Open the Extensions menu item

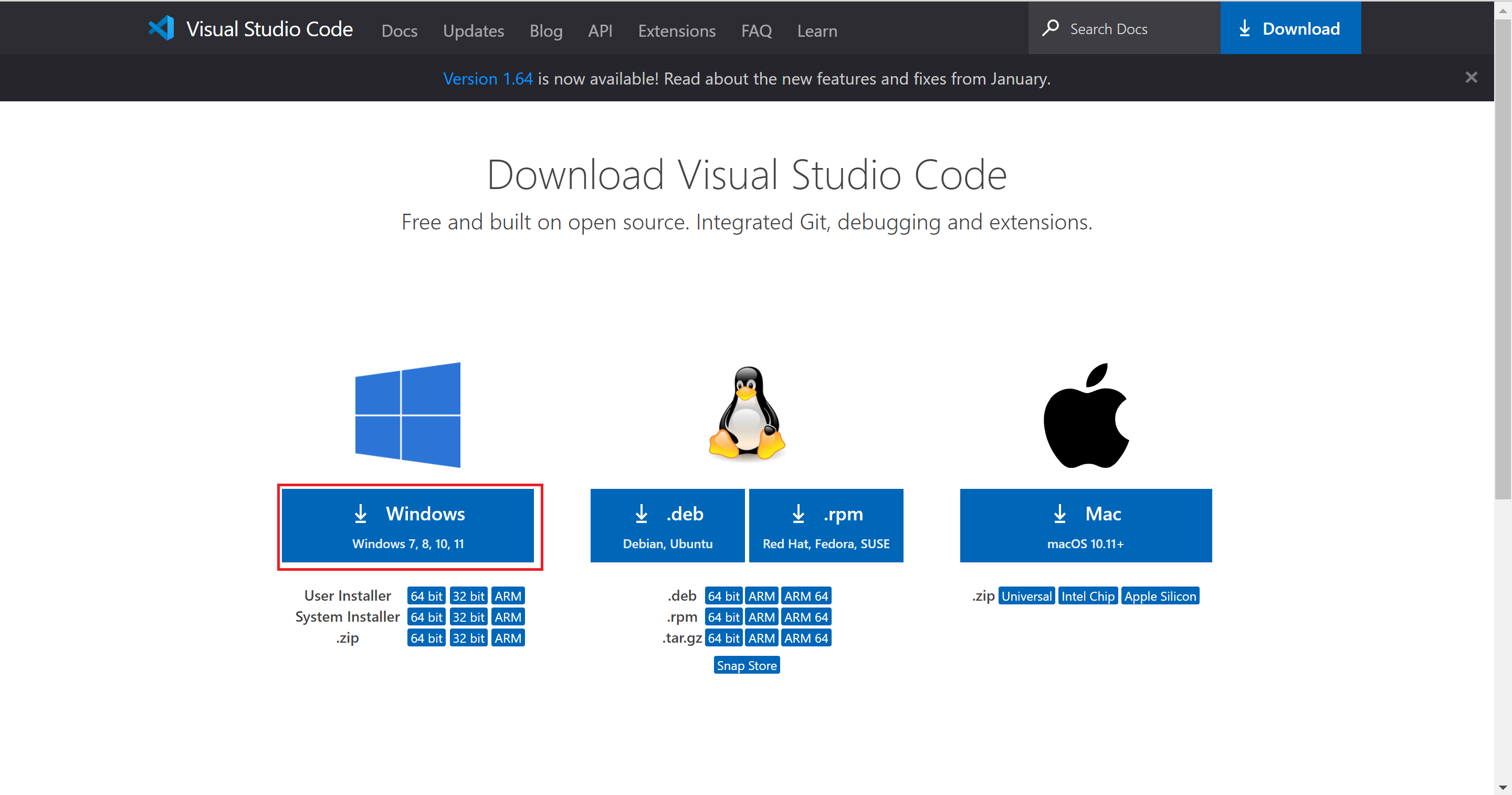677,30
